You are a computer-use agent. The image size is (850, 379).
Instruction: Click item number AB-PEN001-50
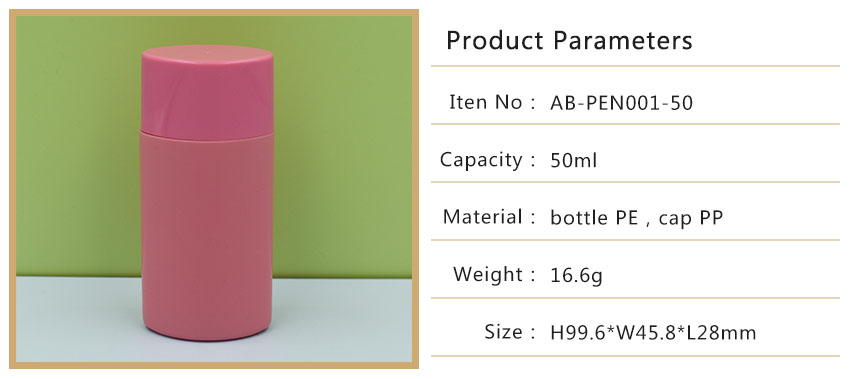coord(621,103)
